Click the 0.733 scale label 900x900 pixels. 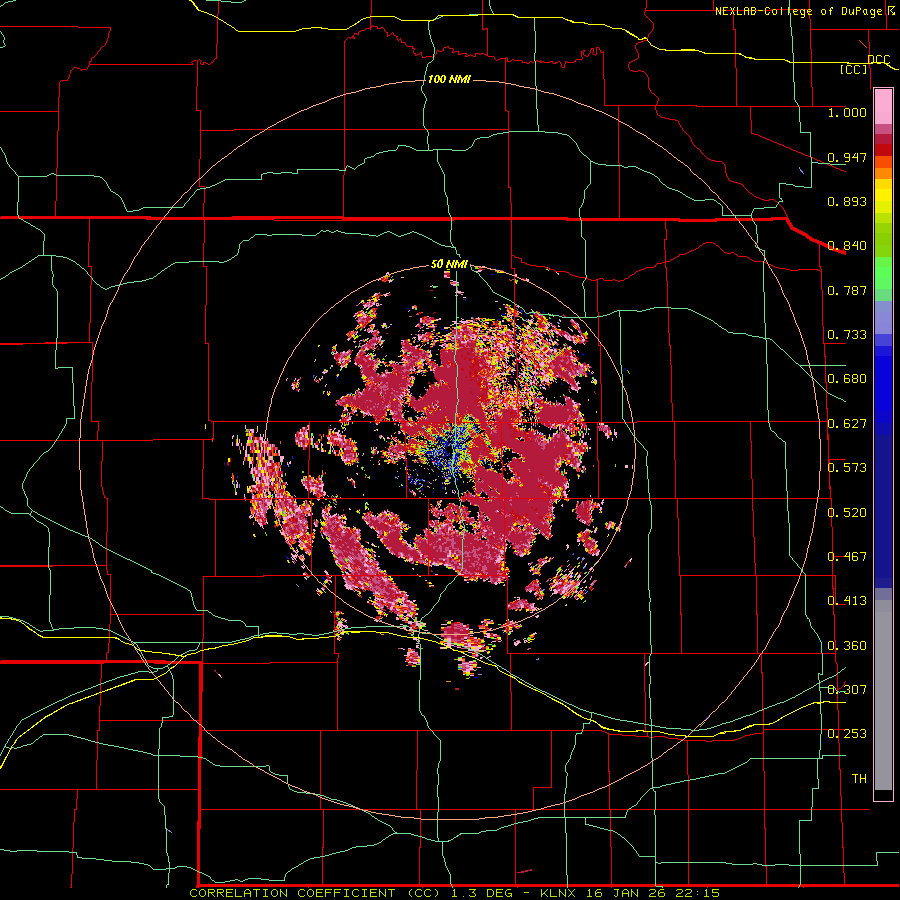coord(847,335)
